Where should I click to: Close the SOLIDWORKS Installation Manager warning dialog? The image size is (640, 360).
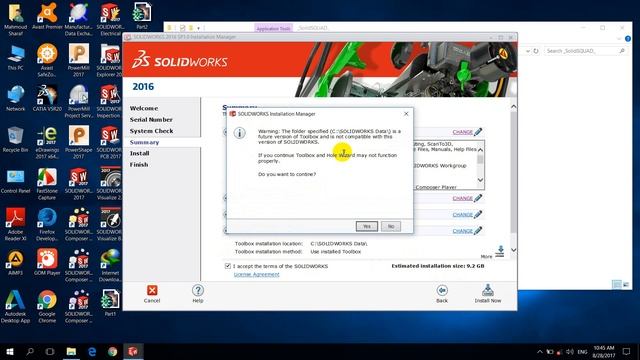tap(406, 114)
